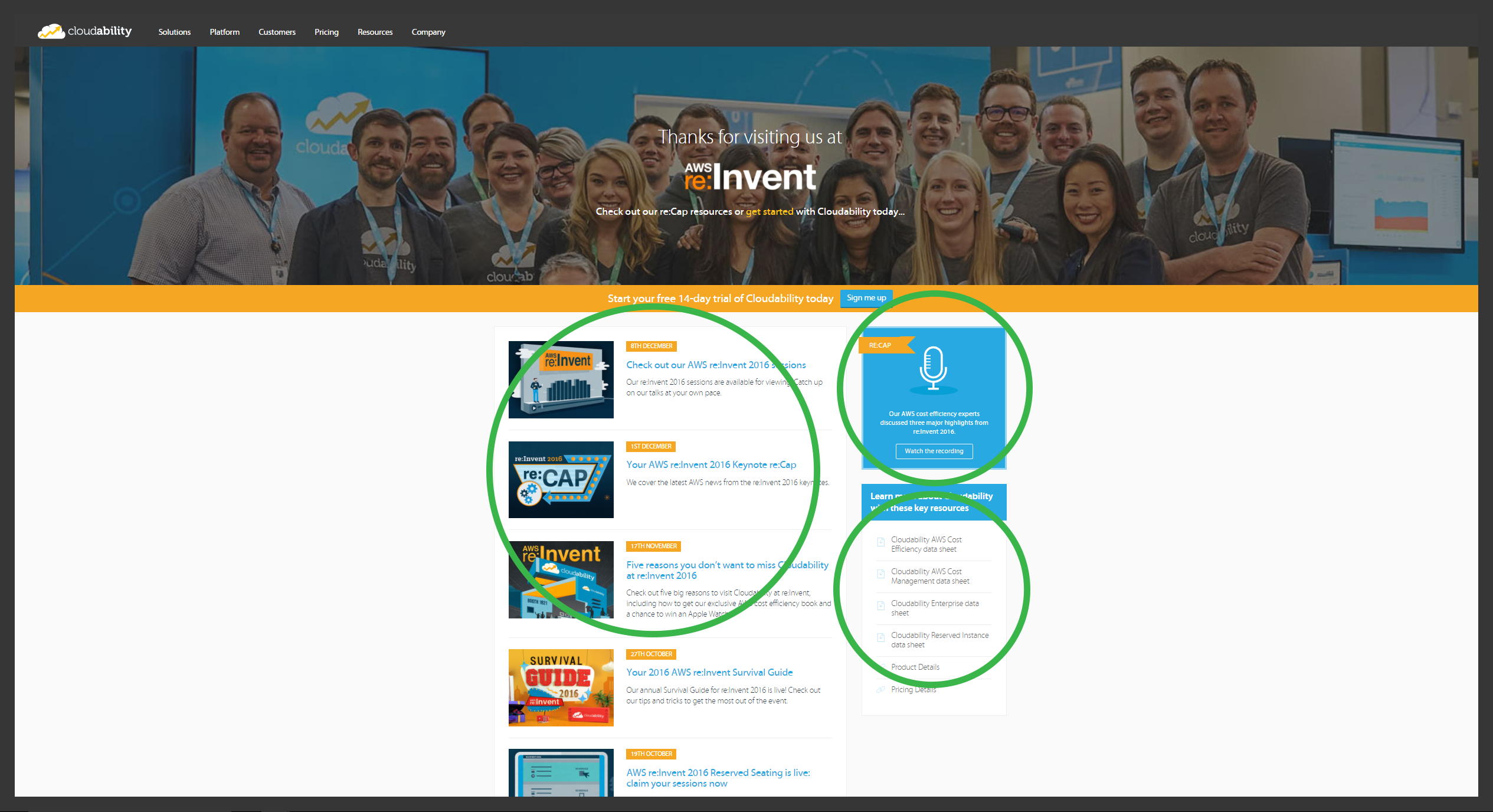Click the Cloudability booth re:Invent thumbnail
The height and width of the screenshot is (812, 1493).
561,579
